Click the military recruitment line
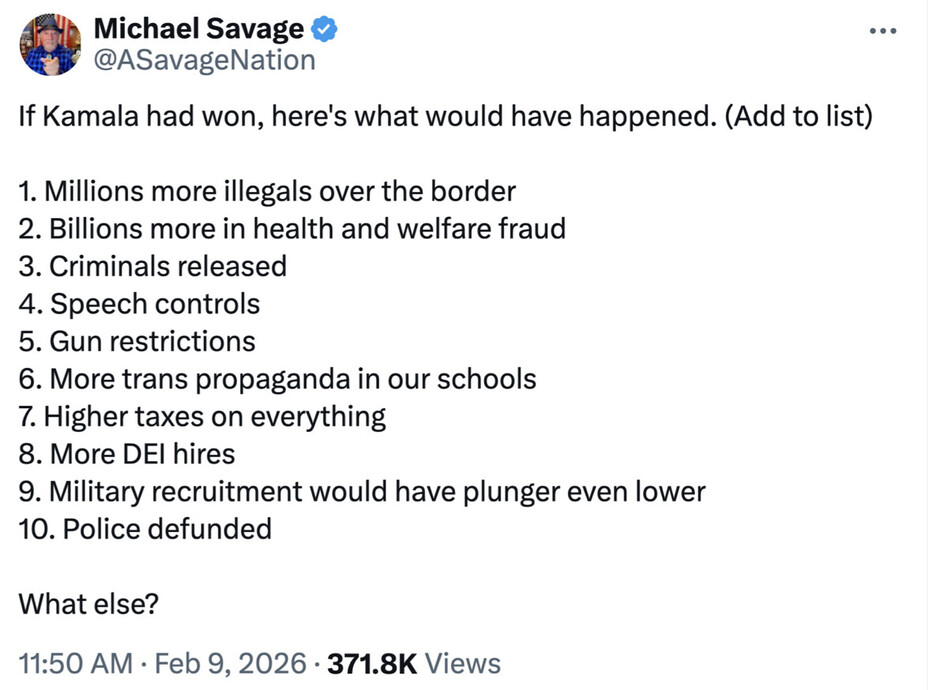The image size is (928, 690). tap(362, 491)
